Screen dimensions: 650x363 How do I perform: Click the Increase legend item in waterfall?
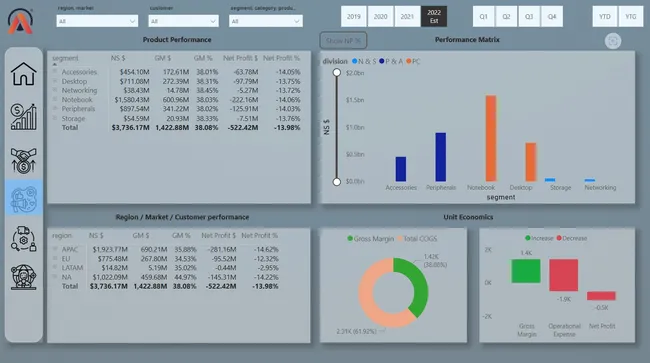[x=539, y=238]
